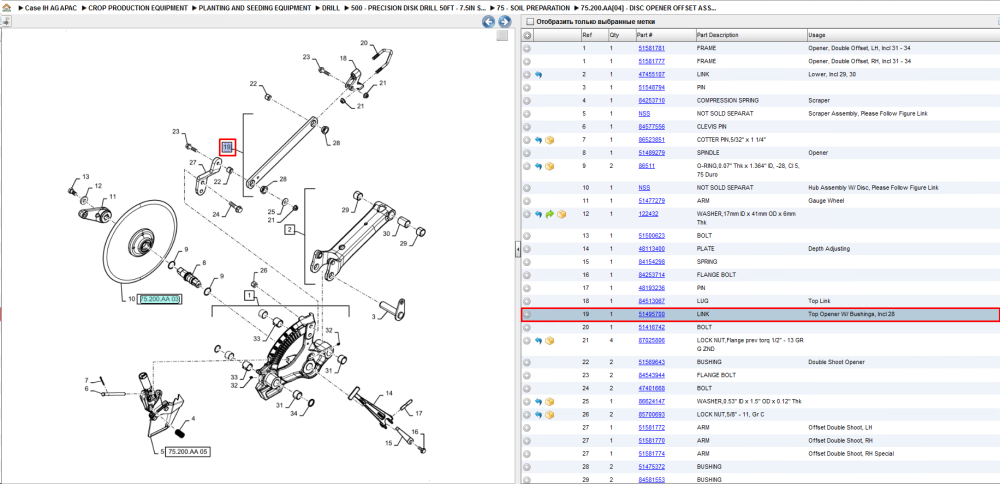Screen dimensions: 1000x484
Task: Select boxed callout 2 in the diagram
Action: click(x=290, y=229)
